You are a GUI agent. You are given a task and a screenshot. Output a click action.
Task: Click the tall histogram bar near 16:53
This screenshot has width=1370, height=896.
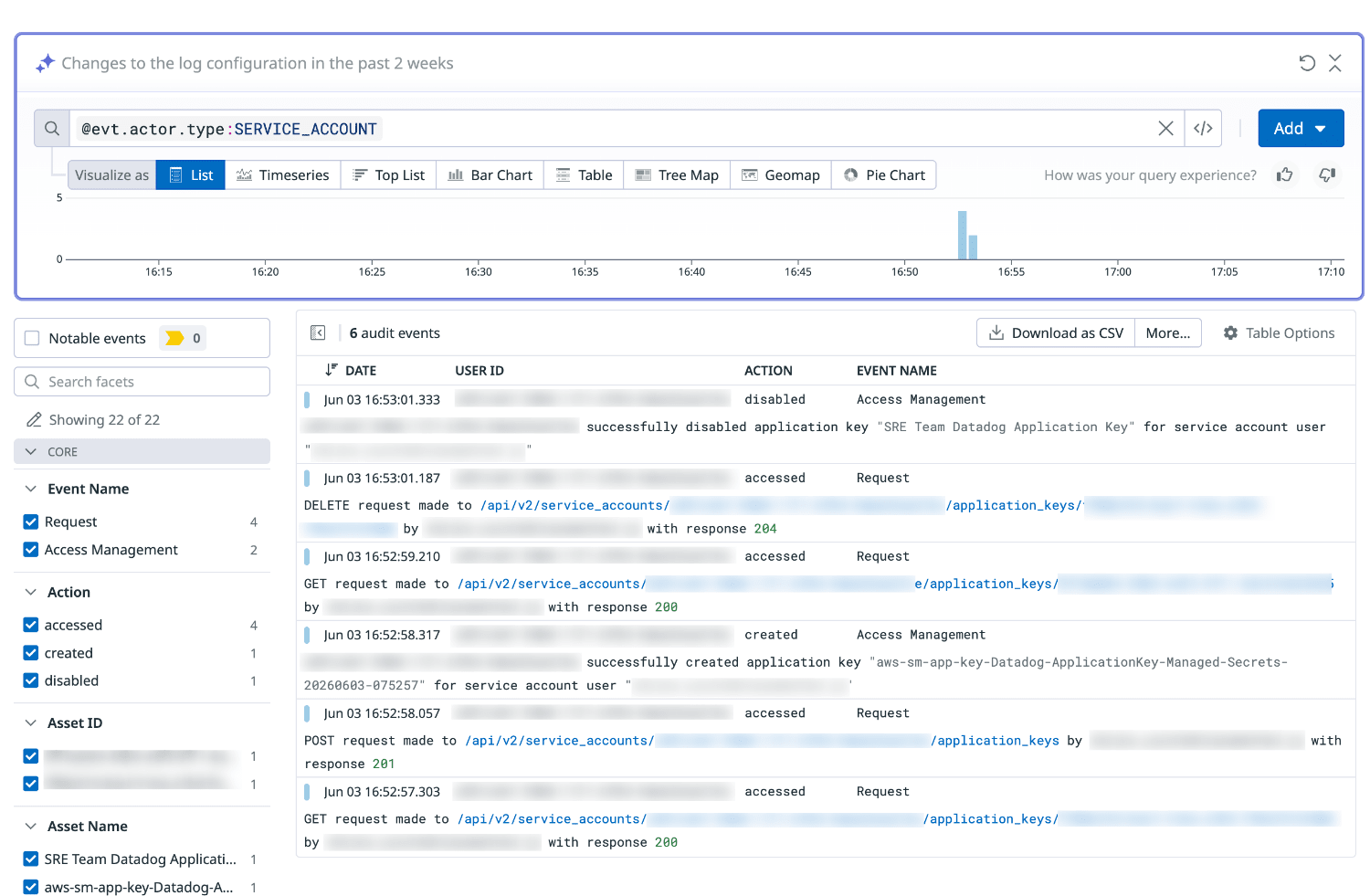pyautogui.click(x=962, y=235)
